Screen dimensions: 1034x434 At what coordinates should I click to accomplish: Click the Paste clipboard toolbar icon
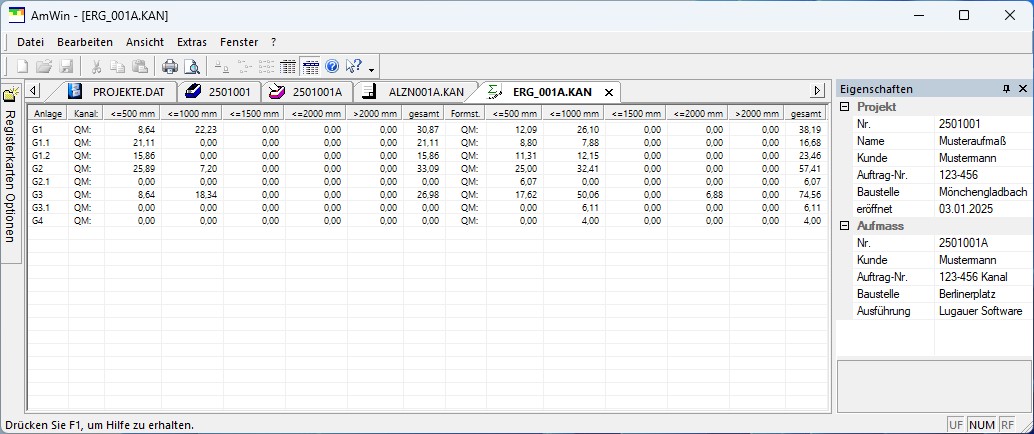click(139, 66)
